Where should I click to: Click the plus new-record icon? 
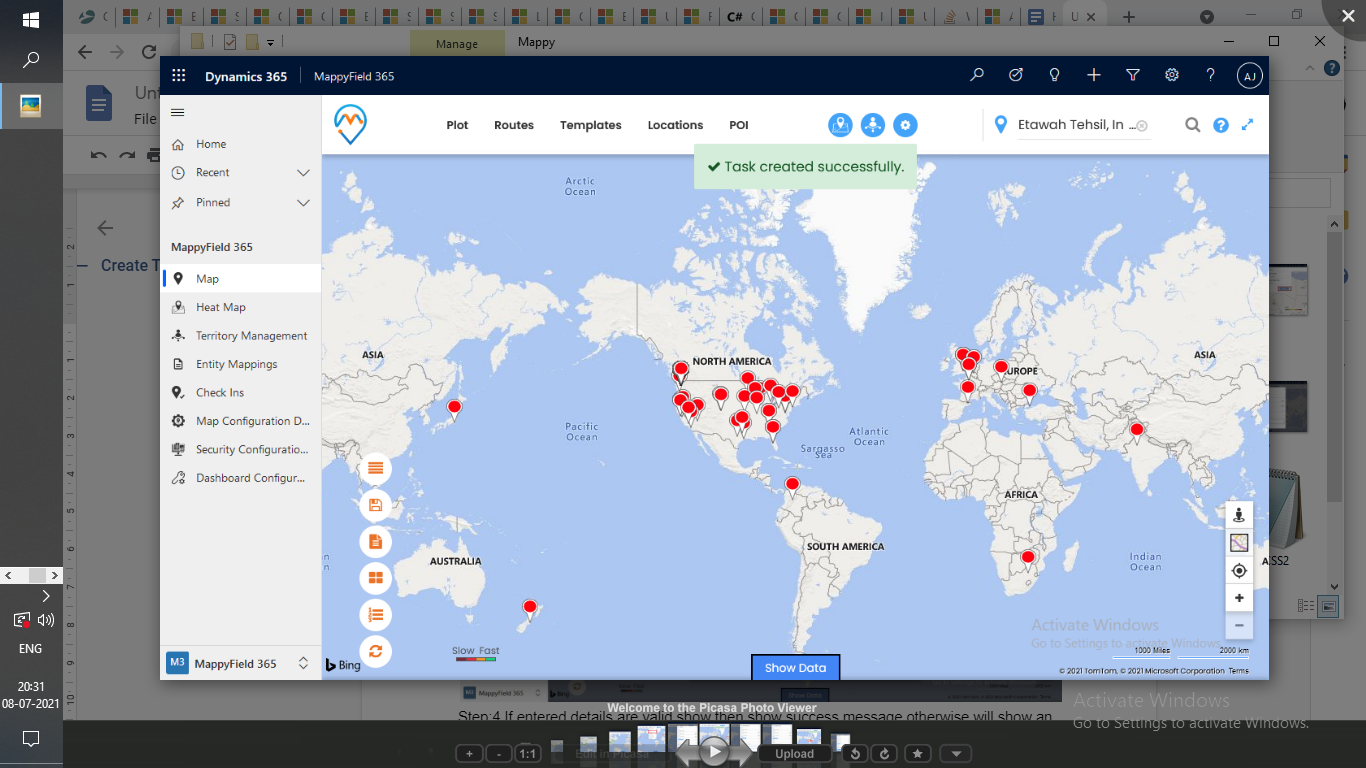pyautogui.click(x=1094, y=75)
